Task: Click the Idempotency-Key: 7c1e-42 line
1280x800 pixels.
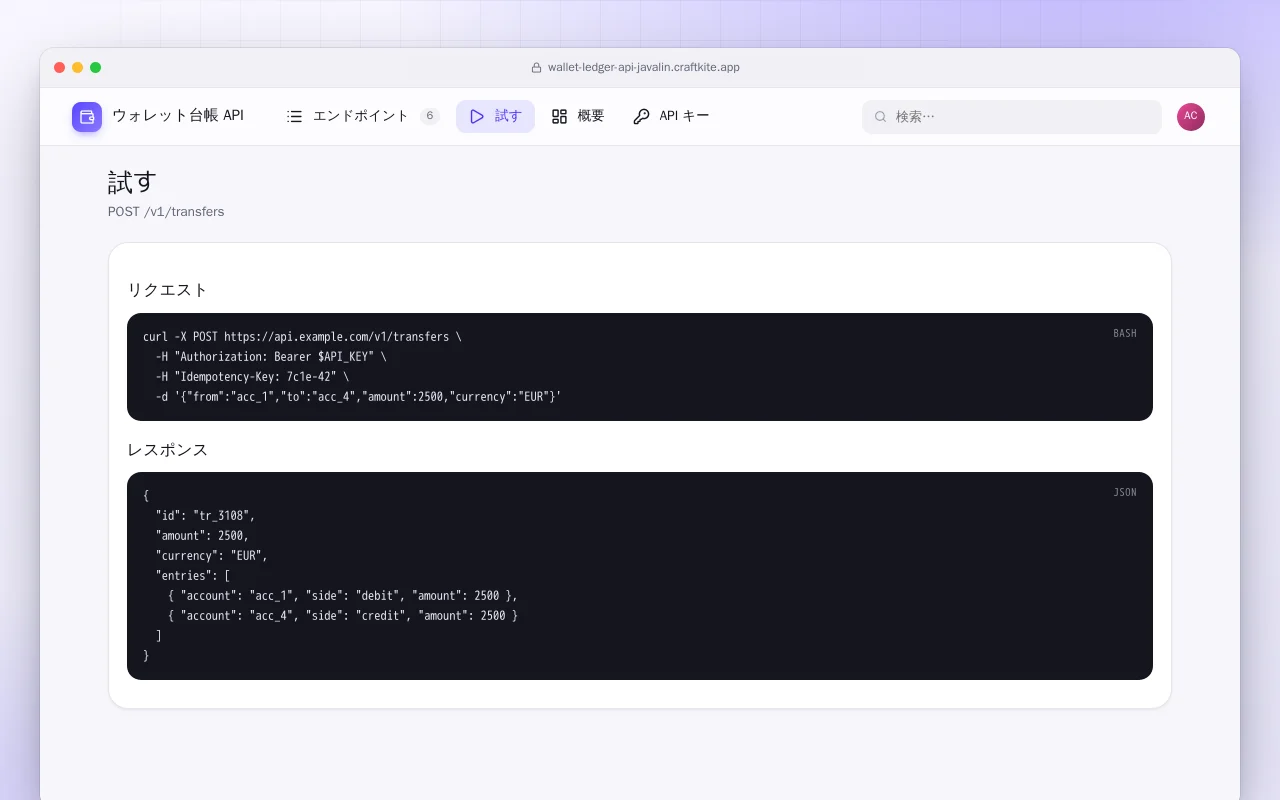Action: point(252,377)
